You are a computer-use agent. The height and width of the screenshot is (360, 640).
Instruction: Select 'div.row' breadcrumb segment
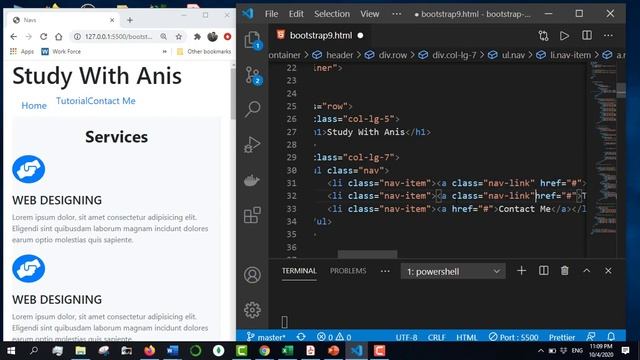[x=393, y=55]
